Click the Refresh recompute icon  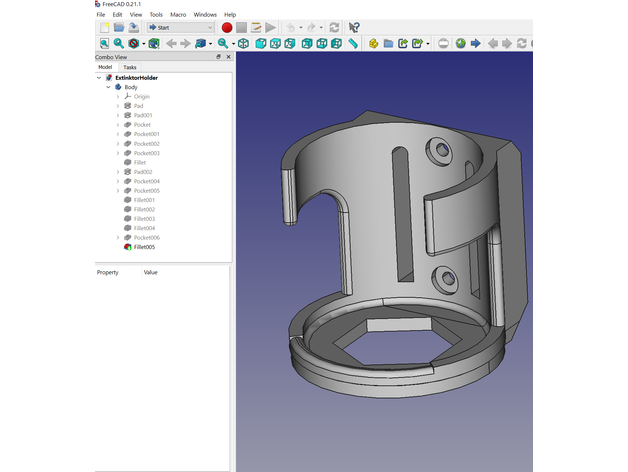(x=333, y=28)
